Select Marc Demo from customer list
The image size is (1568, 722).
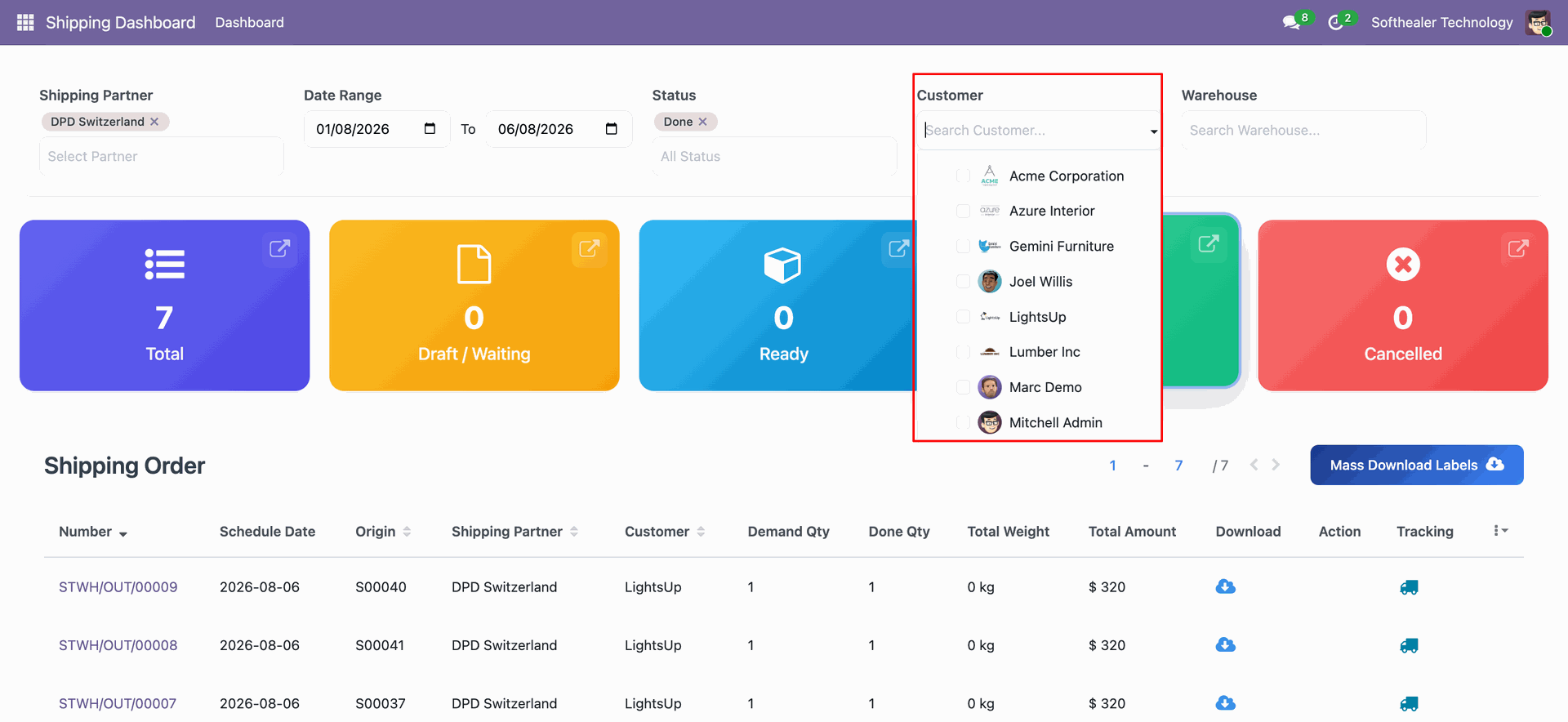(1045, 387)
